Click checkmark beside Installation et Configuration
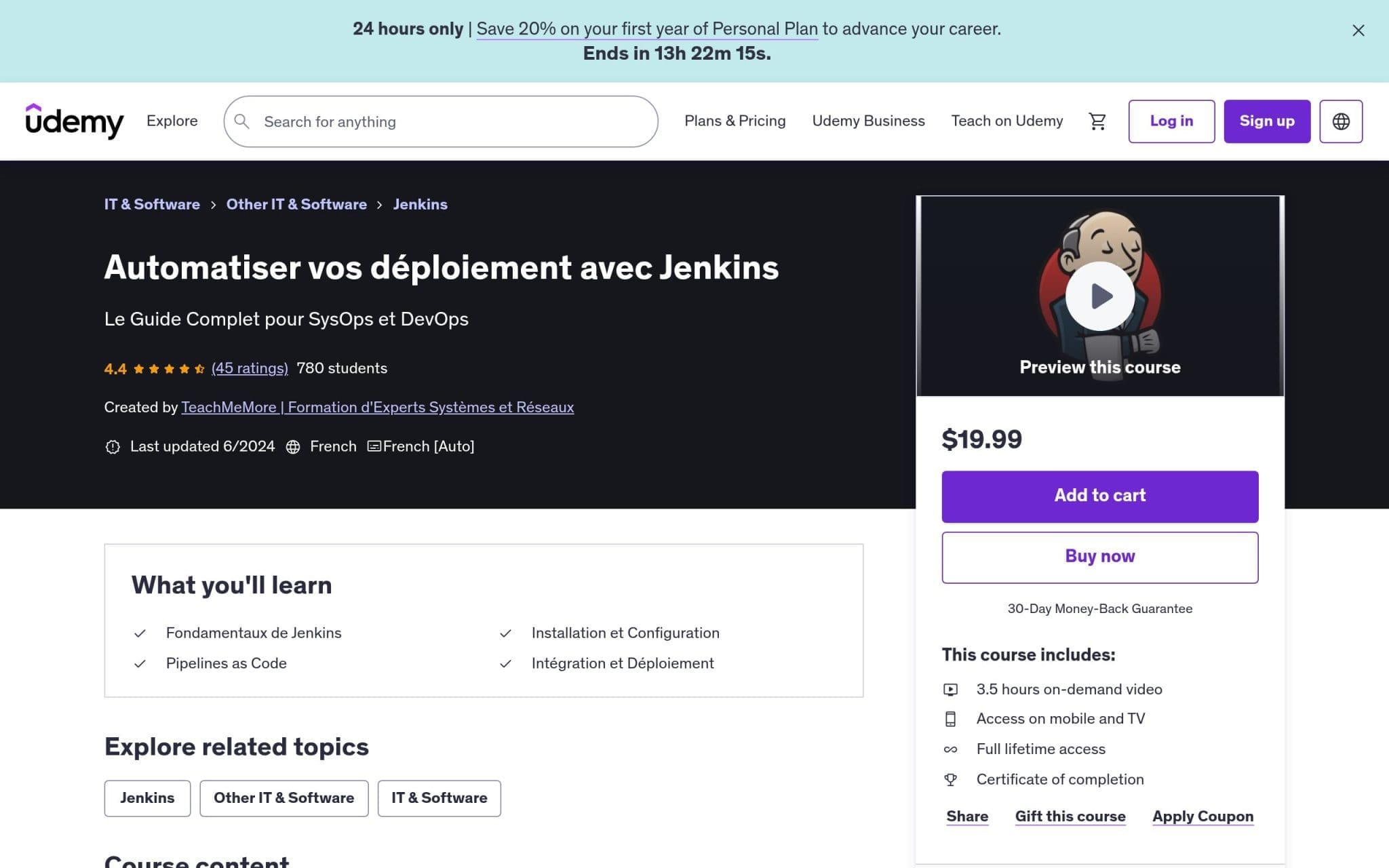Image resolution: width=1389 pixels, height=868 pixels. pos(505,633)
